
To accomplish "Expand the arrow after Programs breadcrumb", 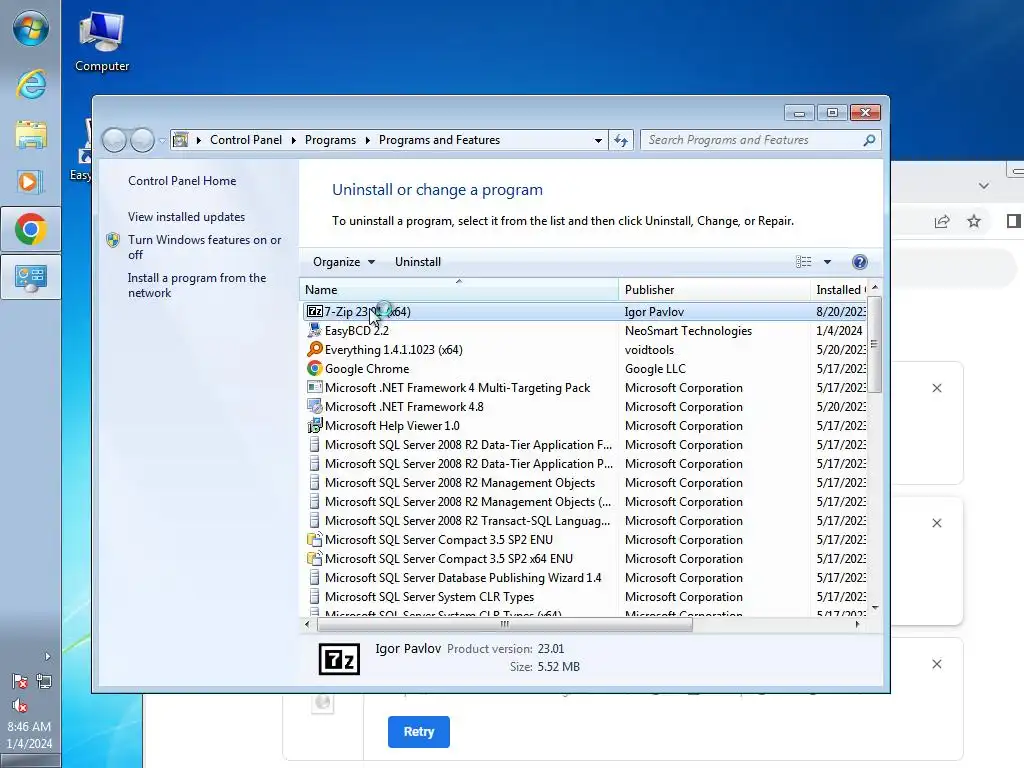I will (368, 140).
